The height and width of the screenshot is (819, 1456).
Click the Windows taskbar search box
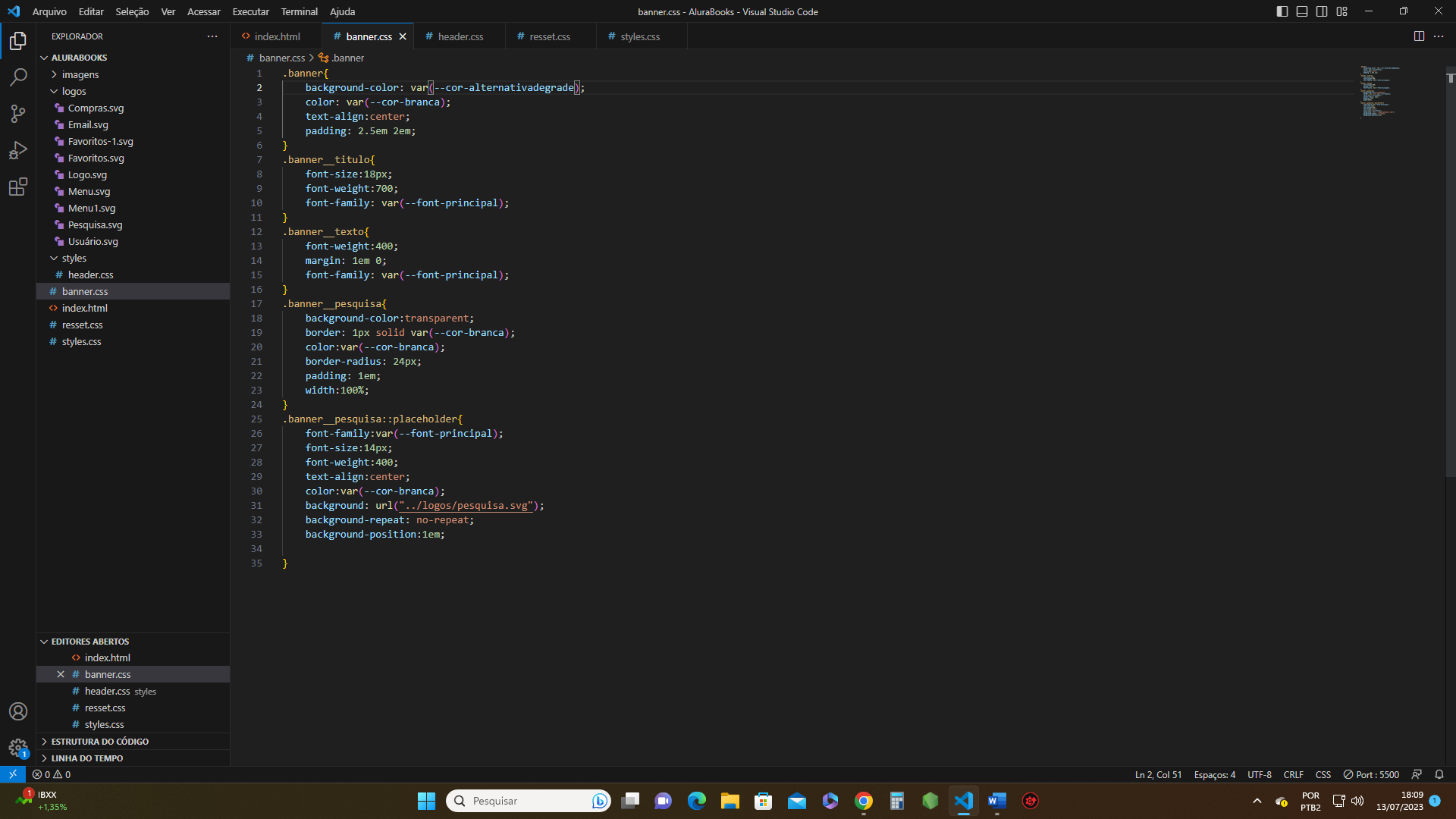click(529, 801)
